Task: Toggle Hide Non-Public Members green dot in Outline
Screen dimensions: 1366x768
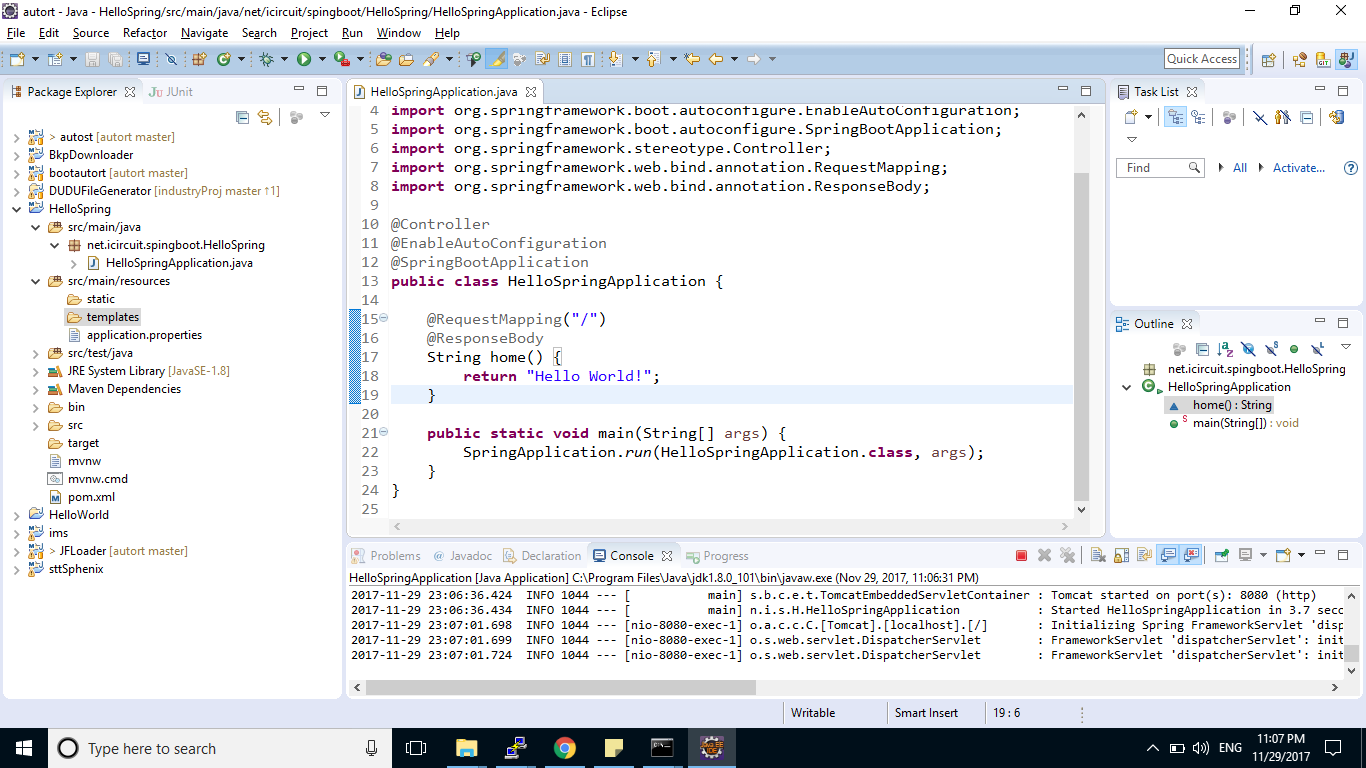Action: point(1294,349)
